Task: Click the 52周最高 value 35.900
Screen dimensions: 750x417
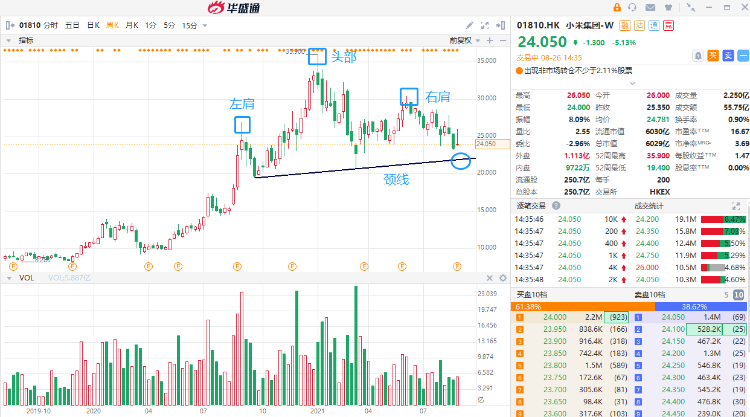Action: pyautogui.click(x=658, y=156)
